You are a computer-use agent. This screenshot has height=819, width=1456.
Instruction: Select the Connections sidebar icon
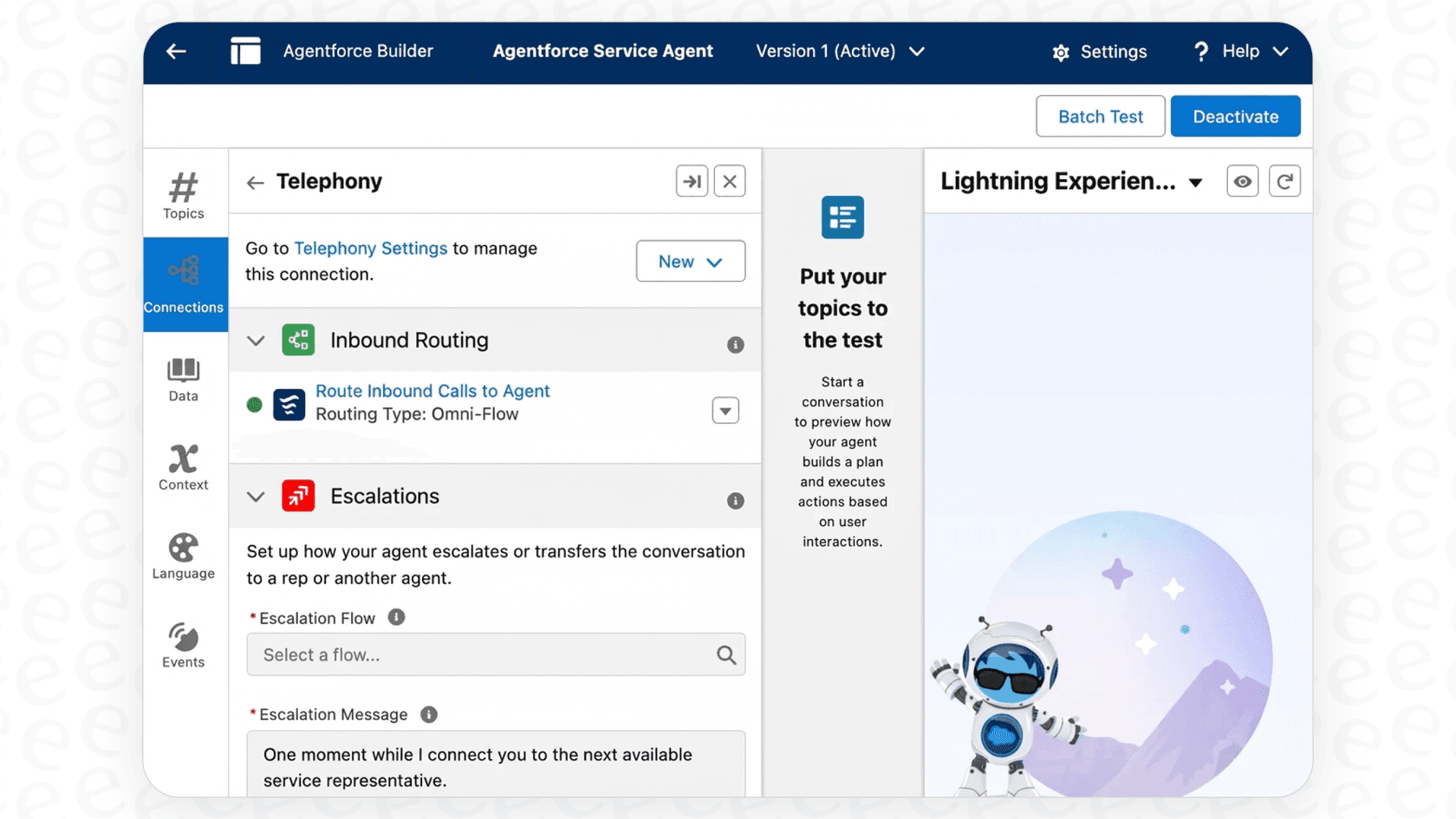[x=184, y=283]
